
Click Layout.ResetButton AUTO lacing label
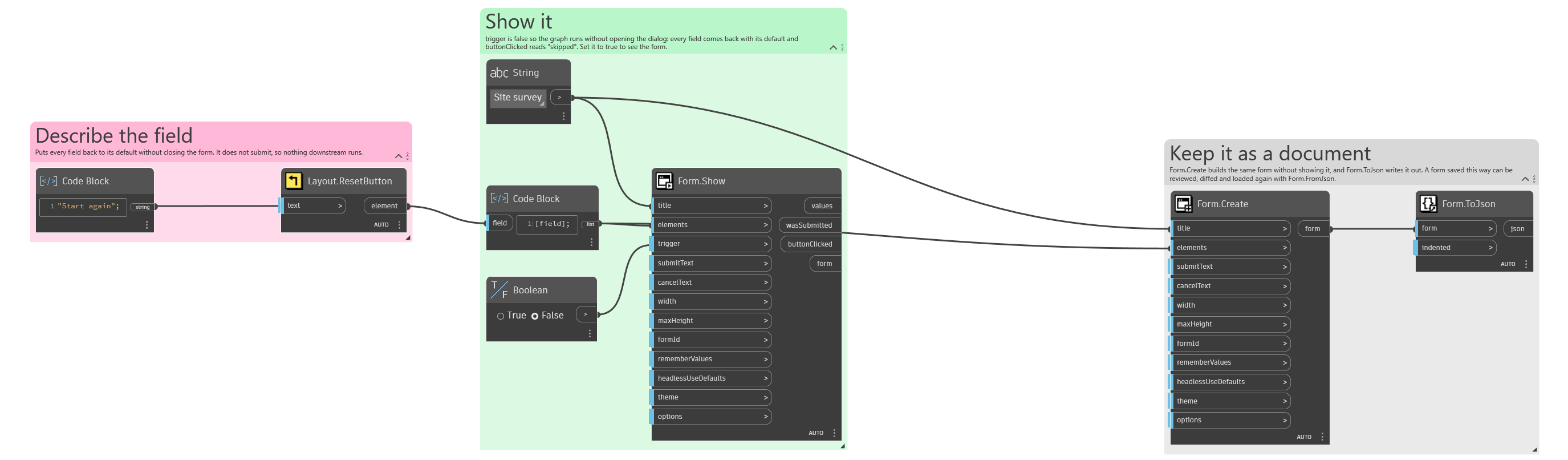pyautogui.click(x=381, y=225)
